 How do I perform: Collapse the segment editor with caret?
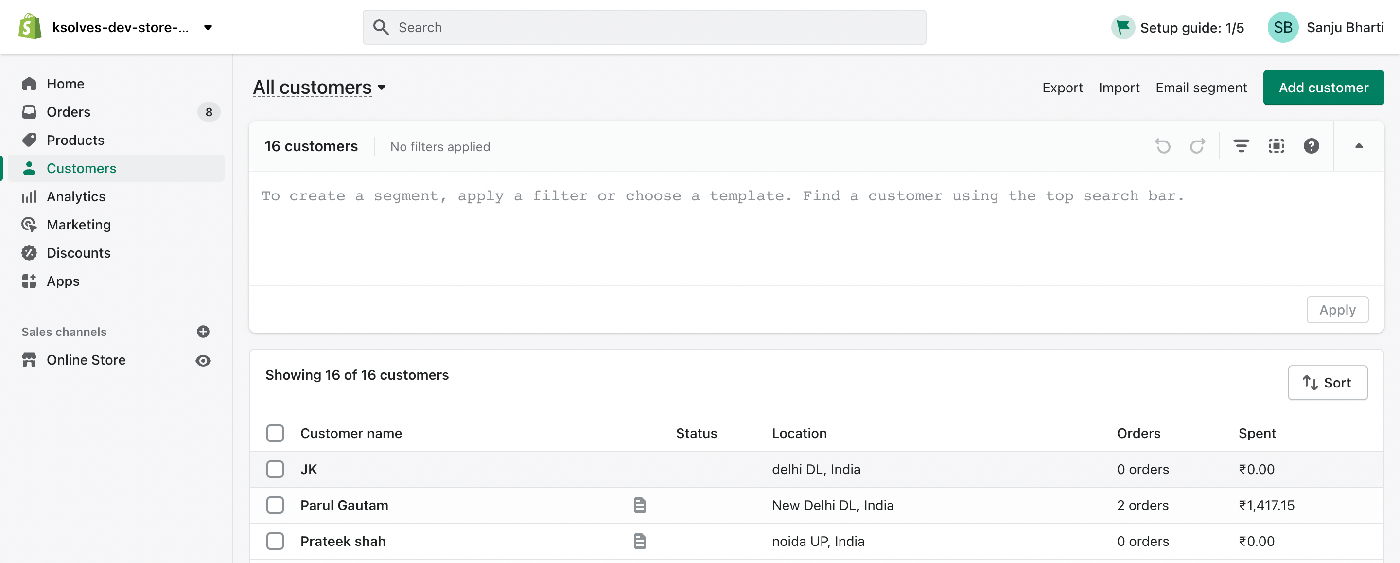(1359, 146)
